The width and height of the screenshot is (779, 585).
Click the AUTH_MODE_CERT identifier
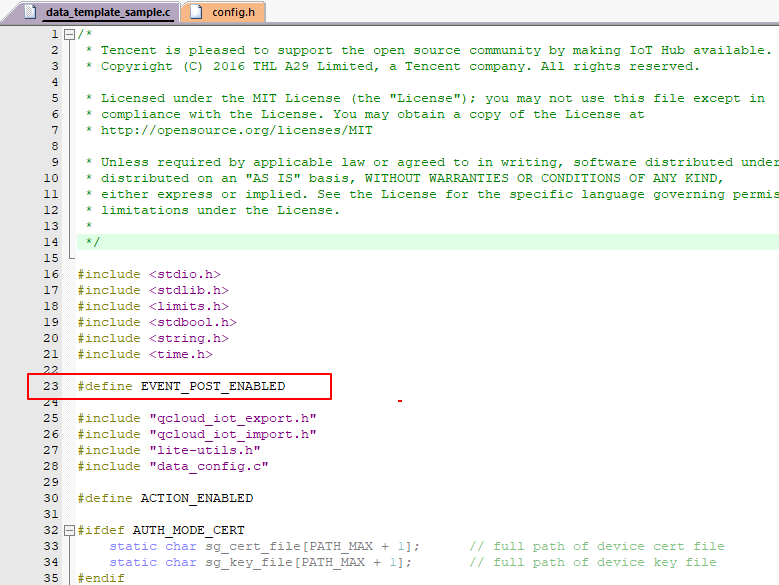[x=189, y=530]
